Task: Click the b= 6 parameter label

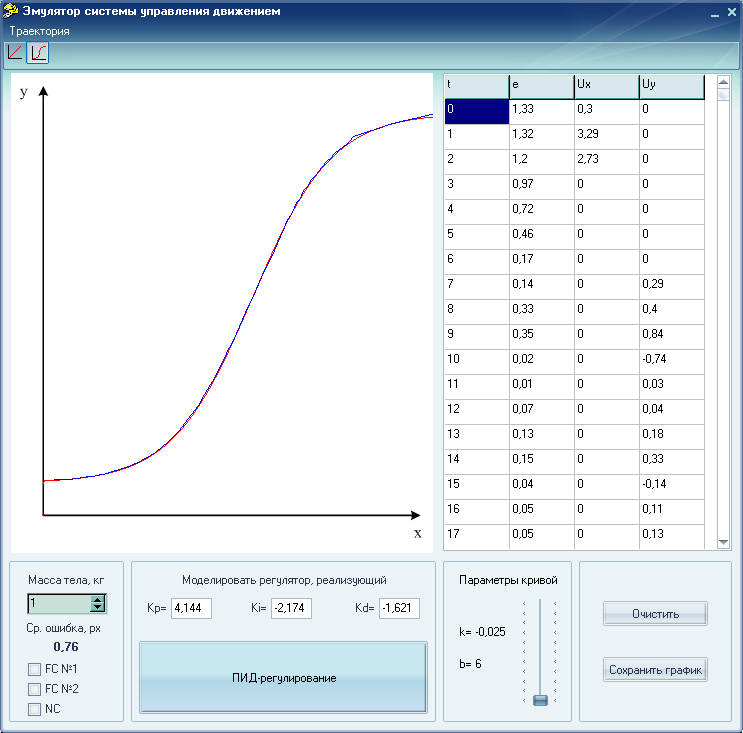Action: (470, 664)
